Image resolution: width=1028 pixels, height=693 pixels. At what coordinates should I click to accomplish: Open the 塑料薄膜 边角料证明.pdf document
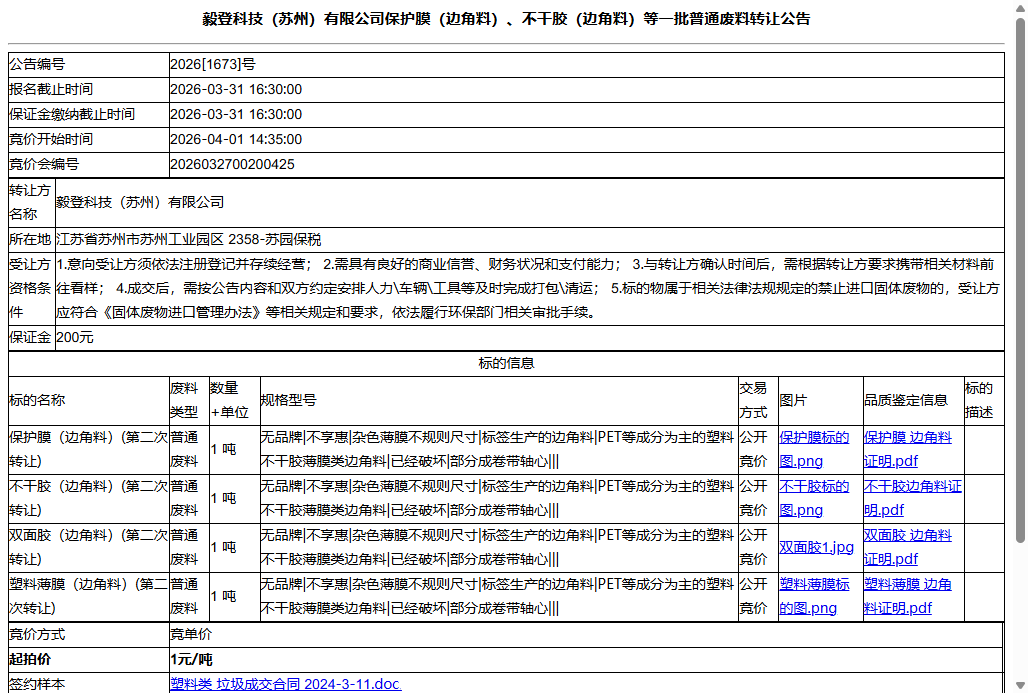907,596
